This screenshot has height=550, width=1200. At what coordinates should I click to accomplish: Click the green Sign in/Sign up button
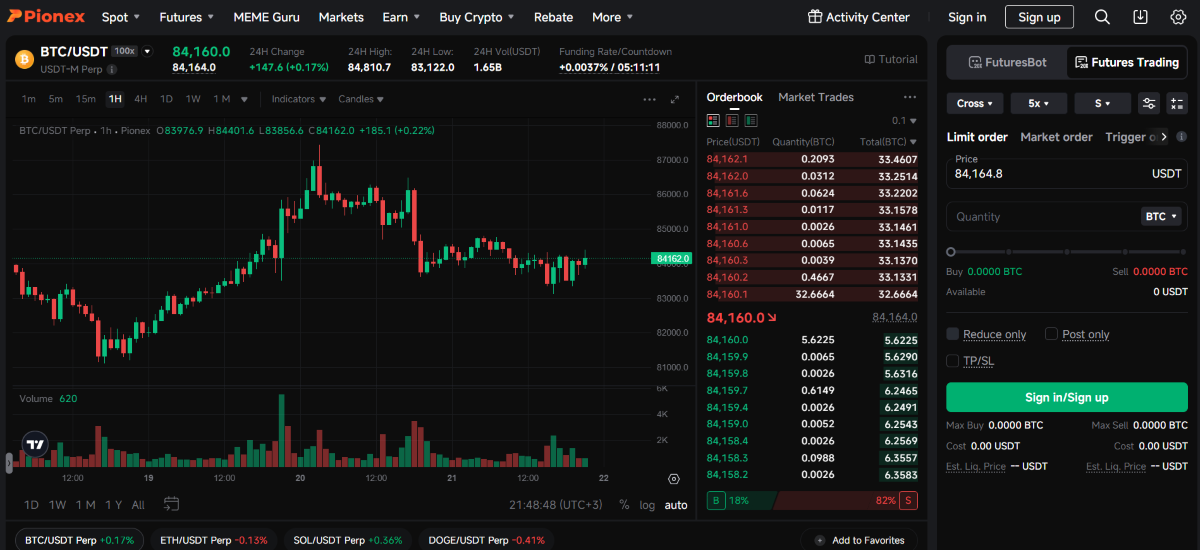(x=1067, y=397)
